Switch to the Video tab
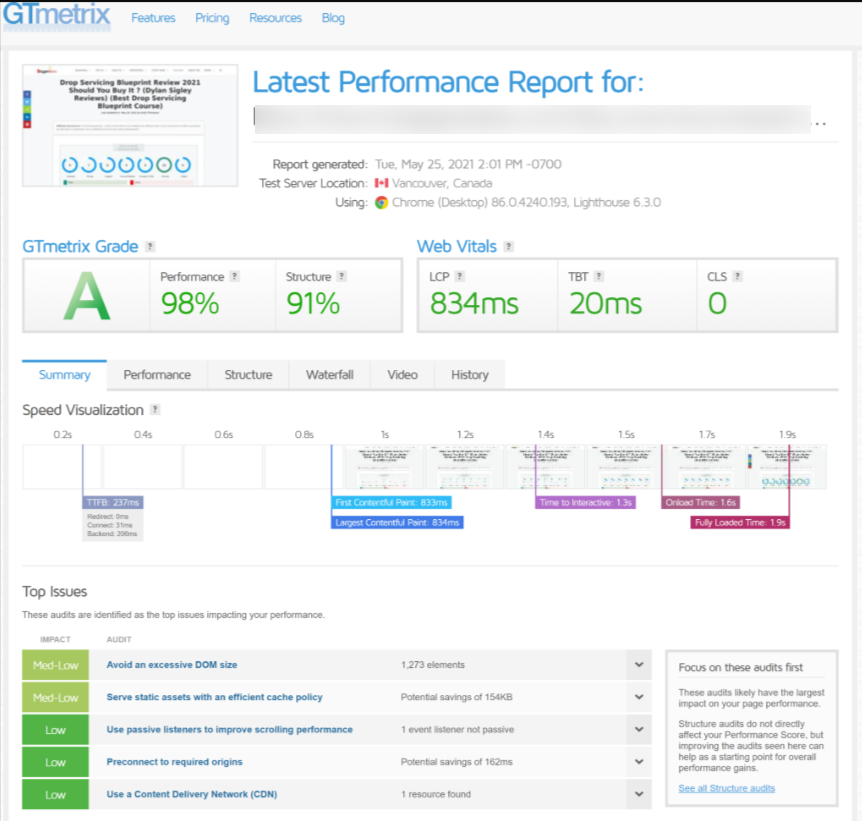This screenshot has width=862, height=821. click(x=402, y=375)
